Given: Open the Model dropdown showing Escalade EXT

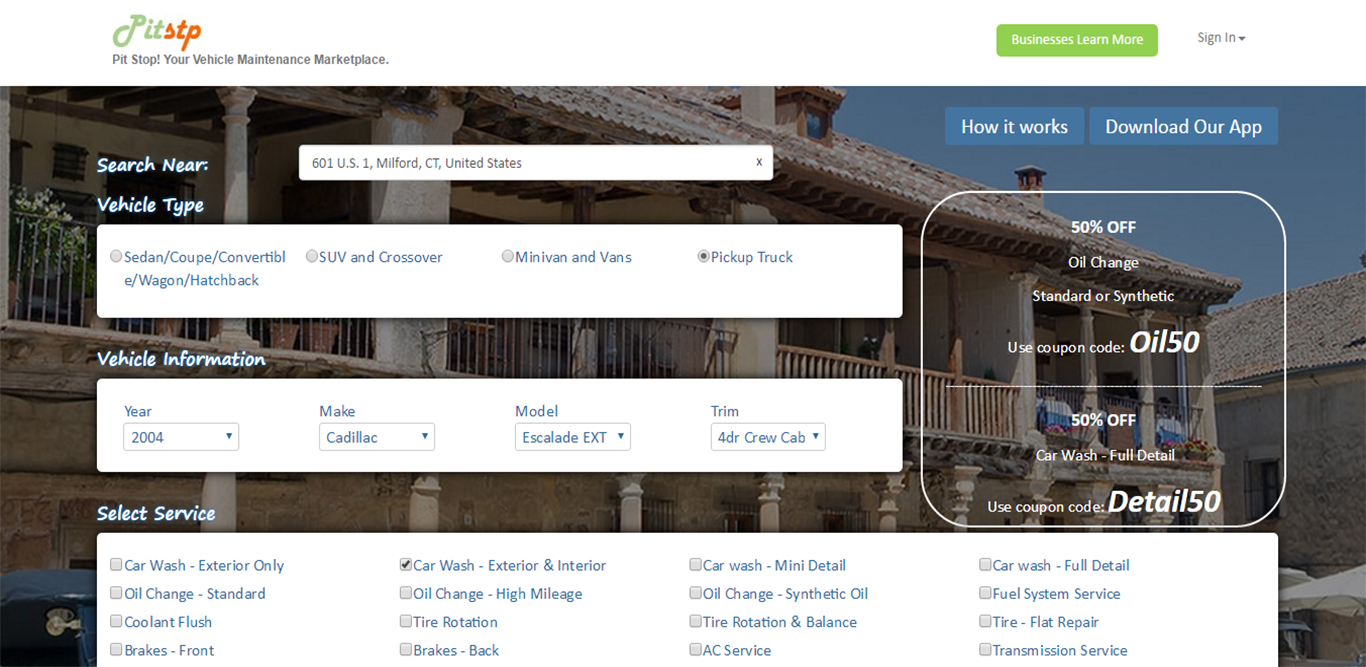Looking at the screenshot, I should 572,437.
